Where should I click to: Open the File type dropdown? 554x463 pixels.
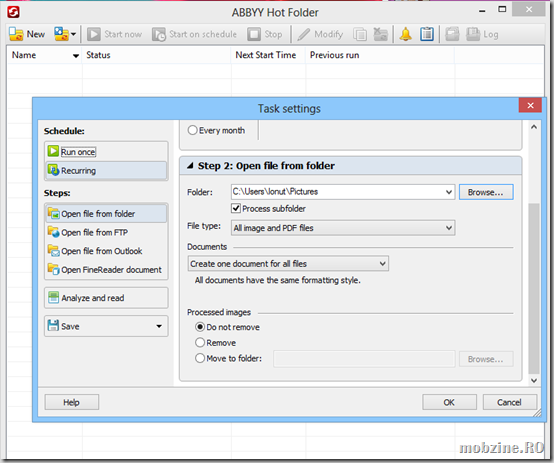point(343,228)
